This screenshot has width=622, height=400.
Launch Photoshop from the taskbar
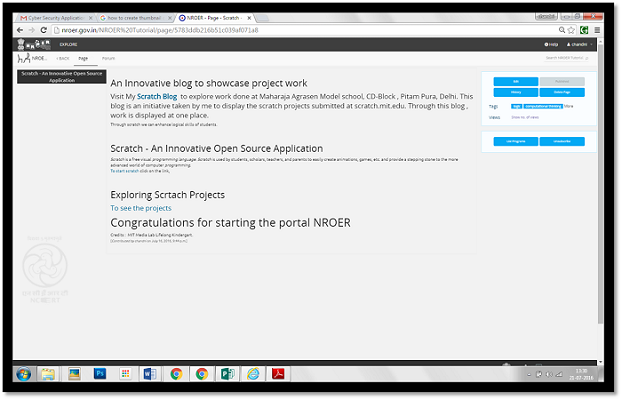[x=100, y=374]
